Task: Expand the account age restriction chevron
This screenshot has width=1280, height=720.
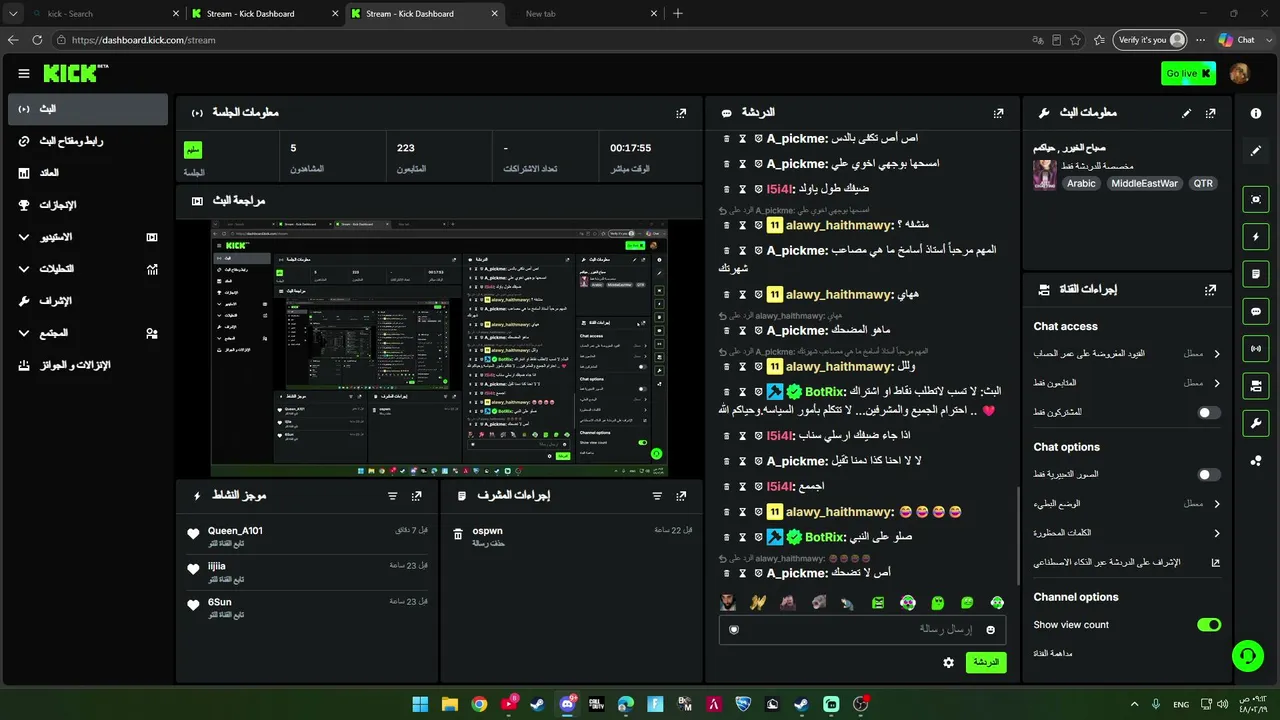Action: 1217,354
